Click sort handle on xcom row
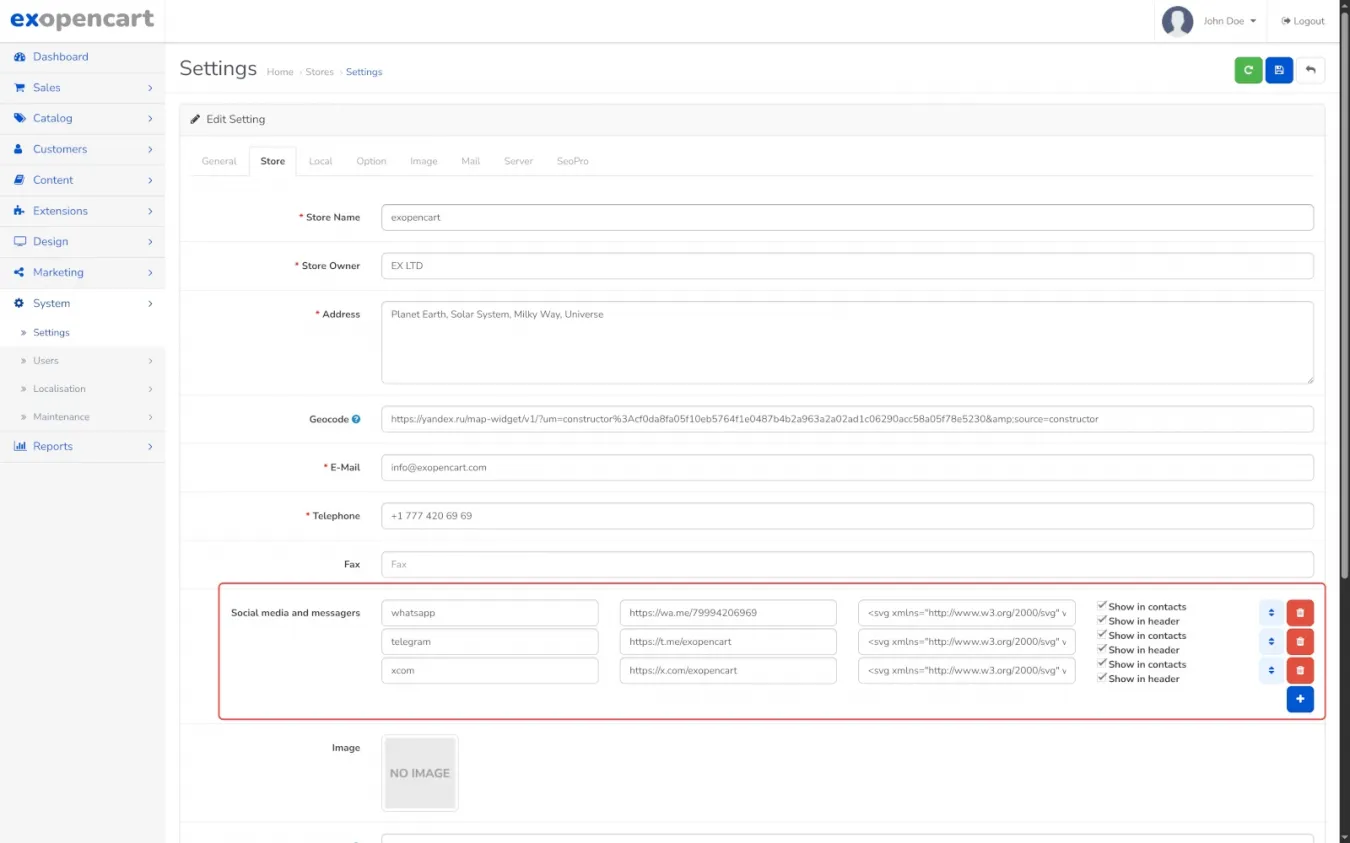Image resolution: width=1350 pixels, height=843 pixels. click(1271, 671)
